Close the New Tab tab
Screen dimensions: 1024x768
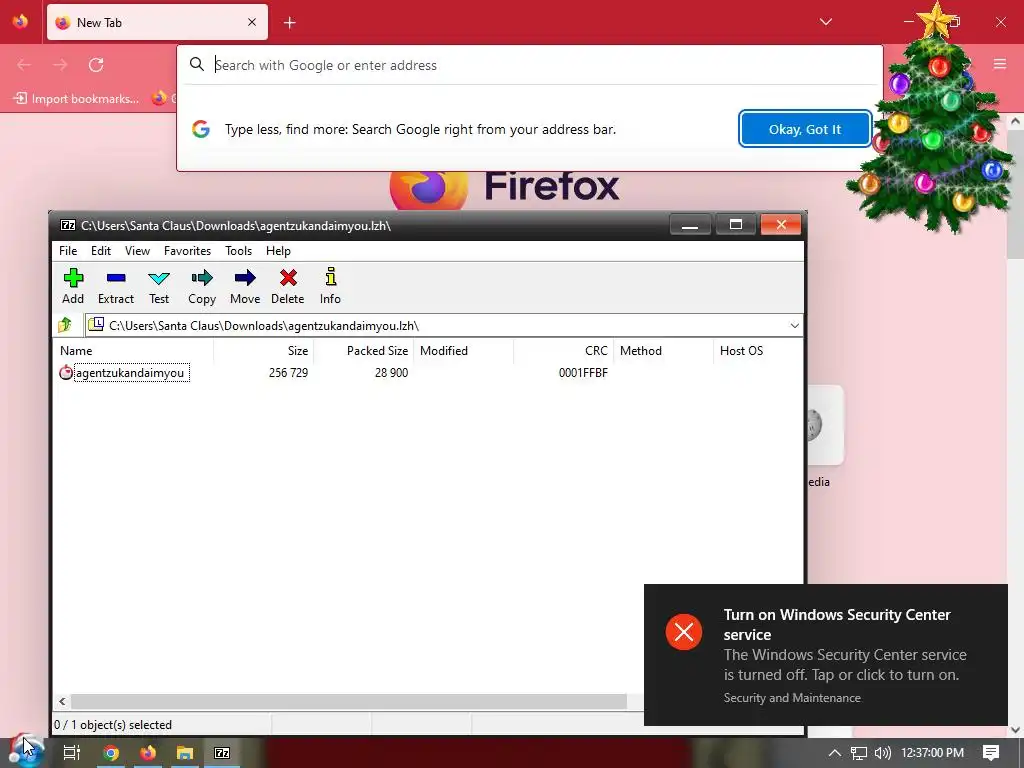coord(252,22)
